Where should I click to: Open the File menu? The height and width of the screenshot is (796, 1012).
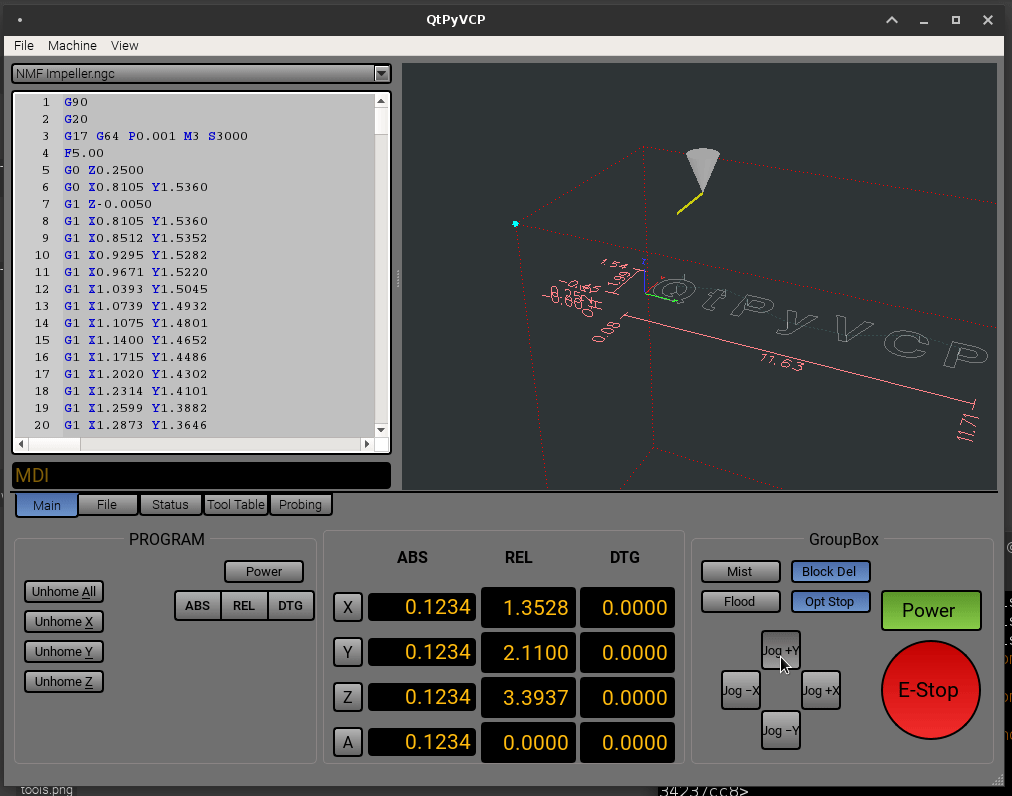click(24, 46)
